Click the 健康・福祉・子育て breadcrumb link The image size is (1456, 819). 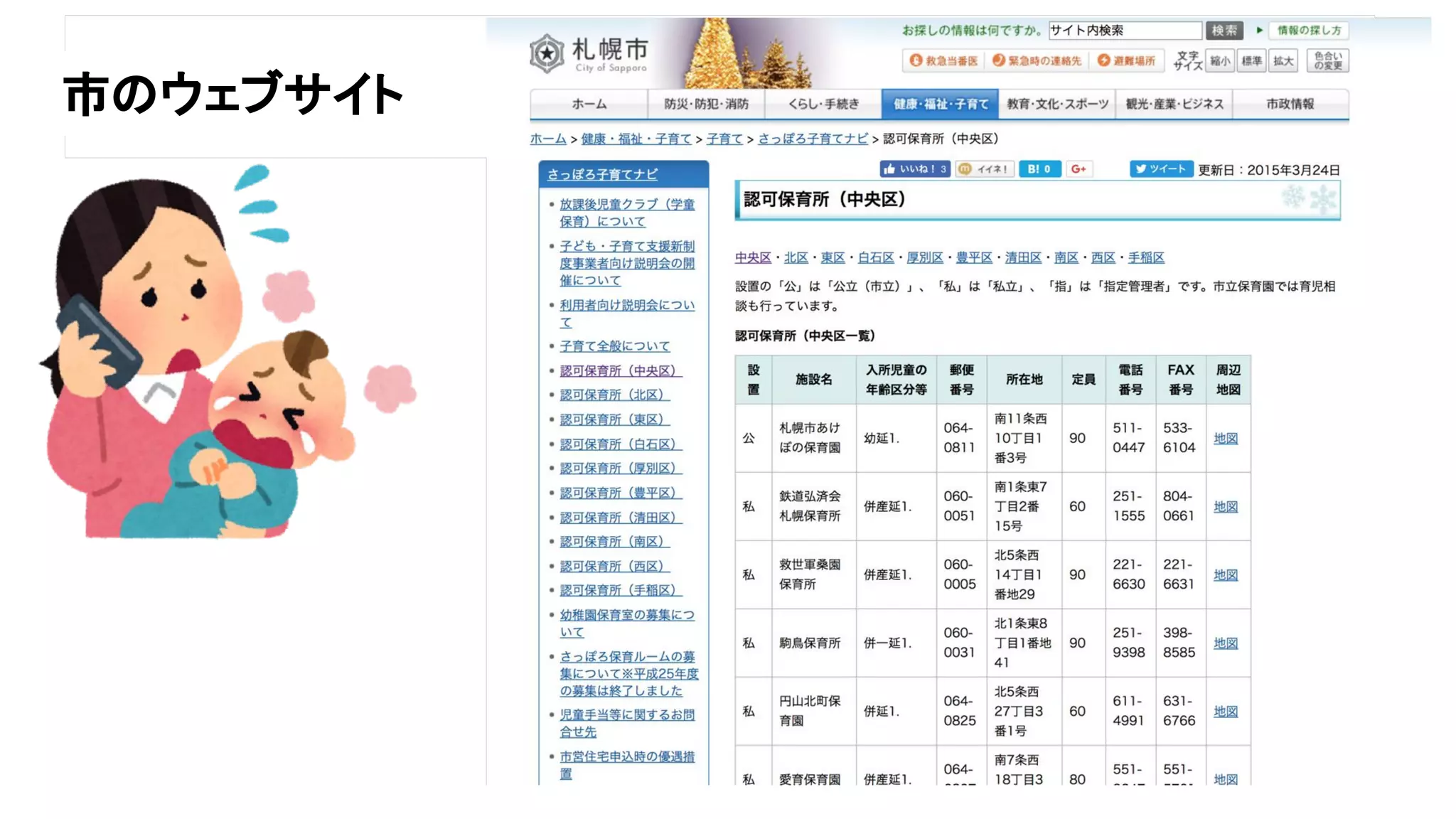pos(636,139)
